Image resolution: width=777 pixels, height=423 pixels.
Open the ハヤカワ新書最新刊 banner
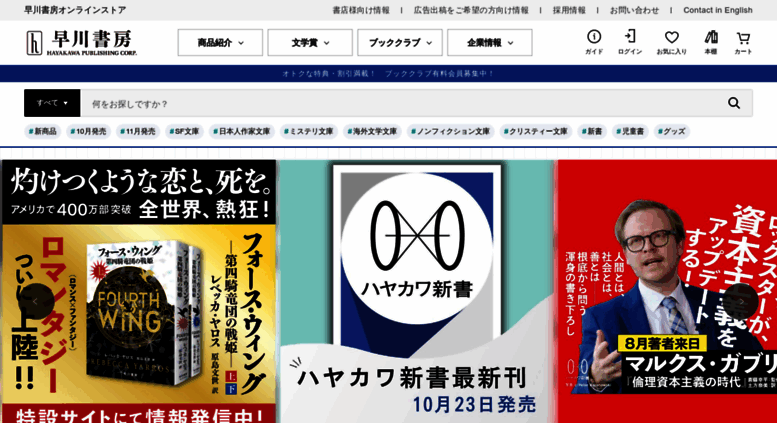tap(416, 291)
